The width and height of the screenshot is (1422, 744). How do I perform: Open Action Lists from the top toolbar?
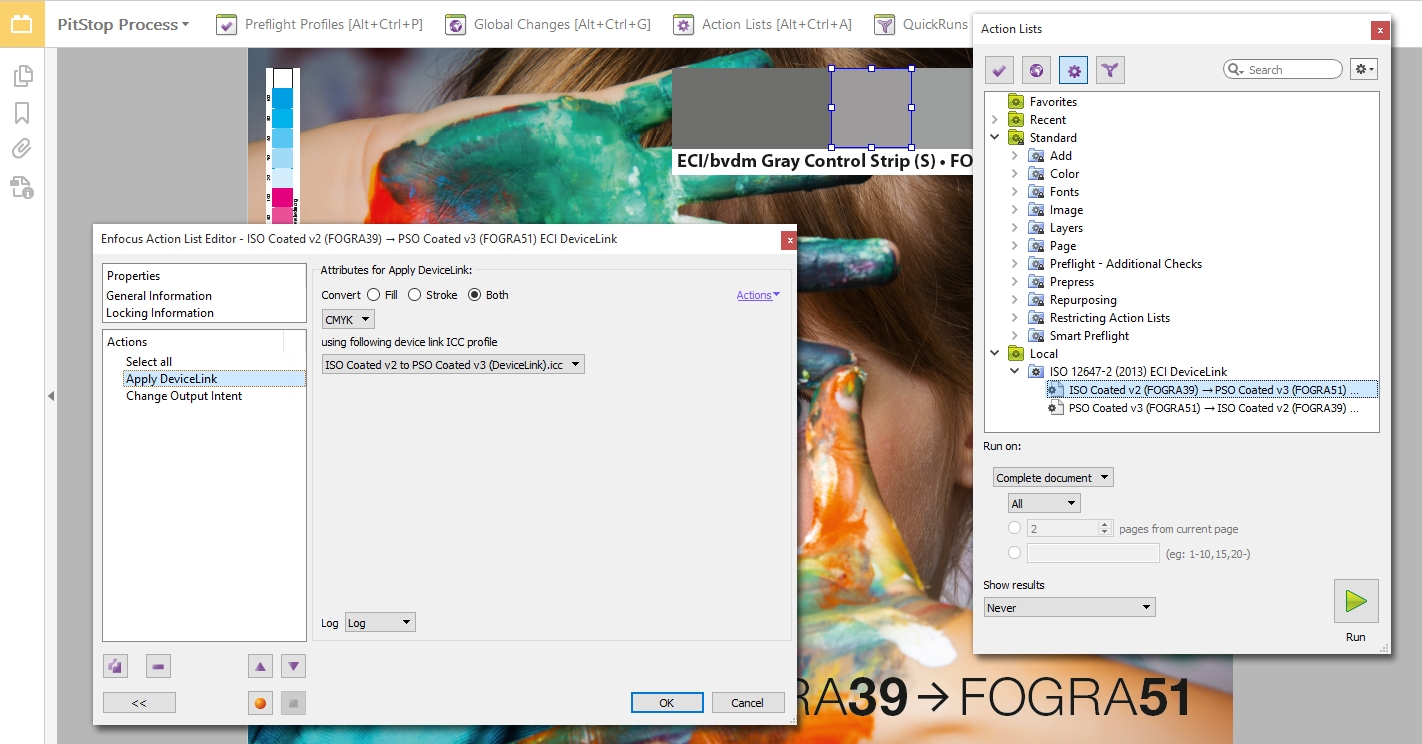point(762,24)
